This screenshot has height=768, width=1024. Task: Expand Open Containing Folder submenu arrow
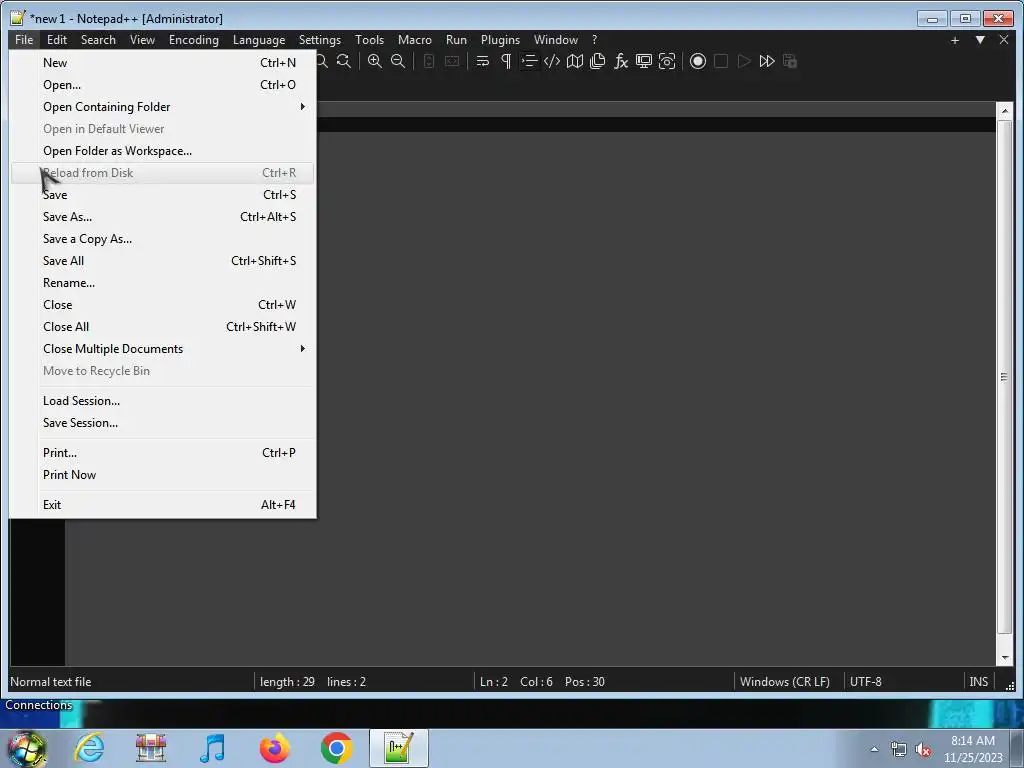tap(302, 106)
